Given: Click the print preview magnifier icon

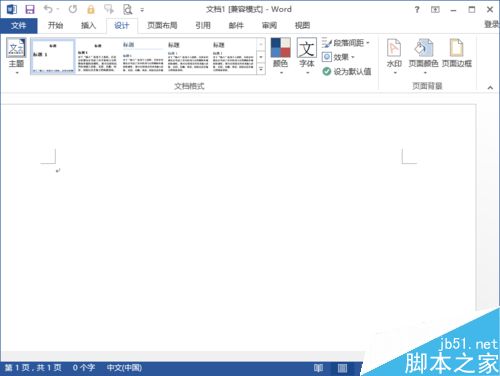Looking at the screenshot, I should tap(127, 9).
